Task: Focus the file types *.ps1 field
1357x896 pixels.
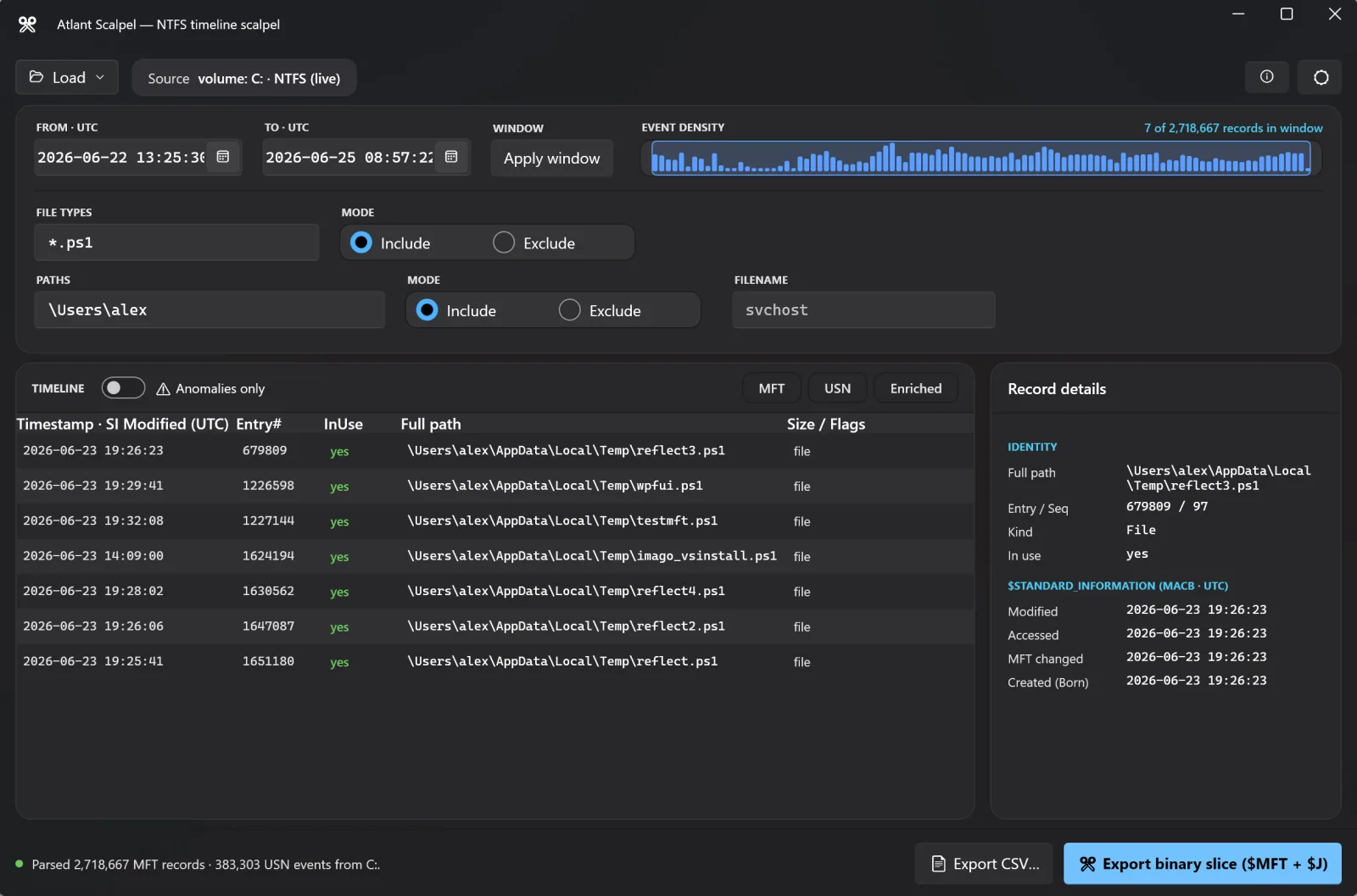Action: tap(177, 242)
